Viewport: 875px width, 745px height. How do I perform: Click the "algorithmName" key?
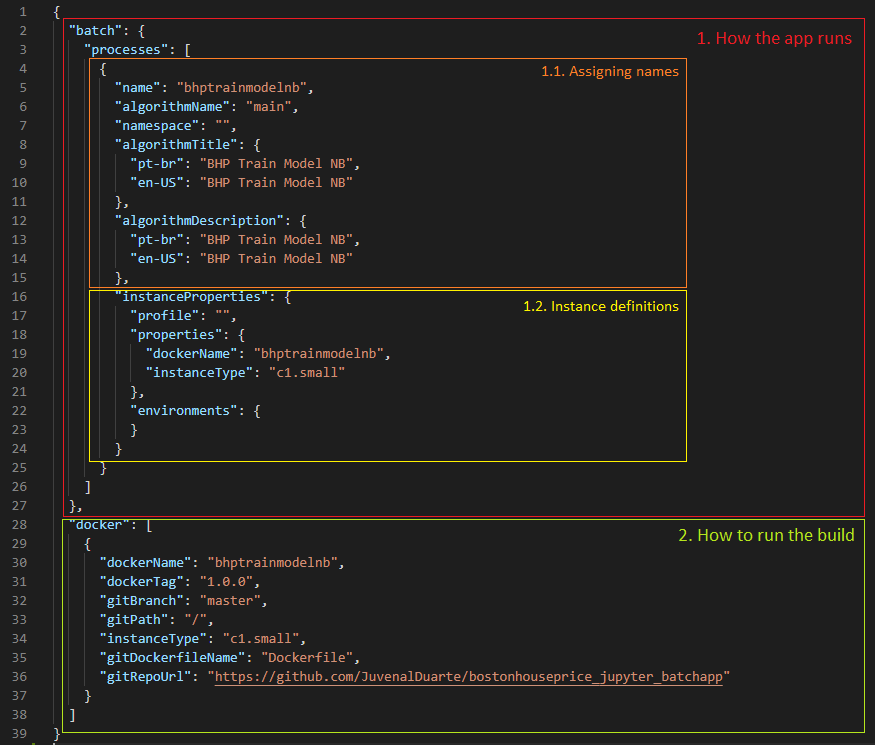point(172,107)
